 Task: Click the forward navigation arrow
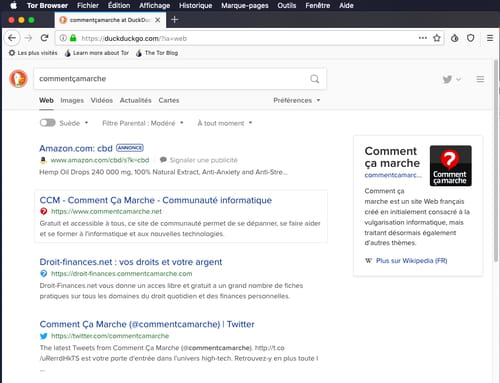pos(28,38)
